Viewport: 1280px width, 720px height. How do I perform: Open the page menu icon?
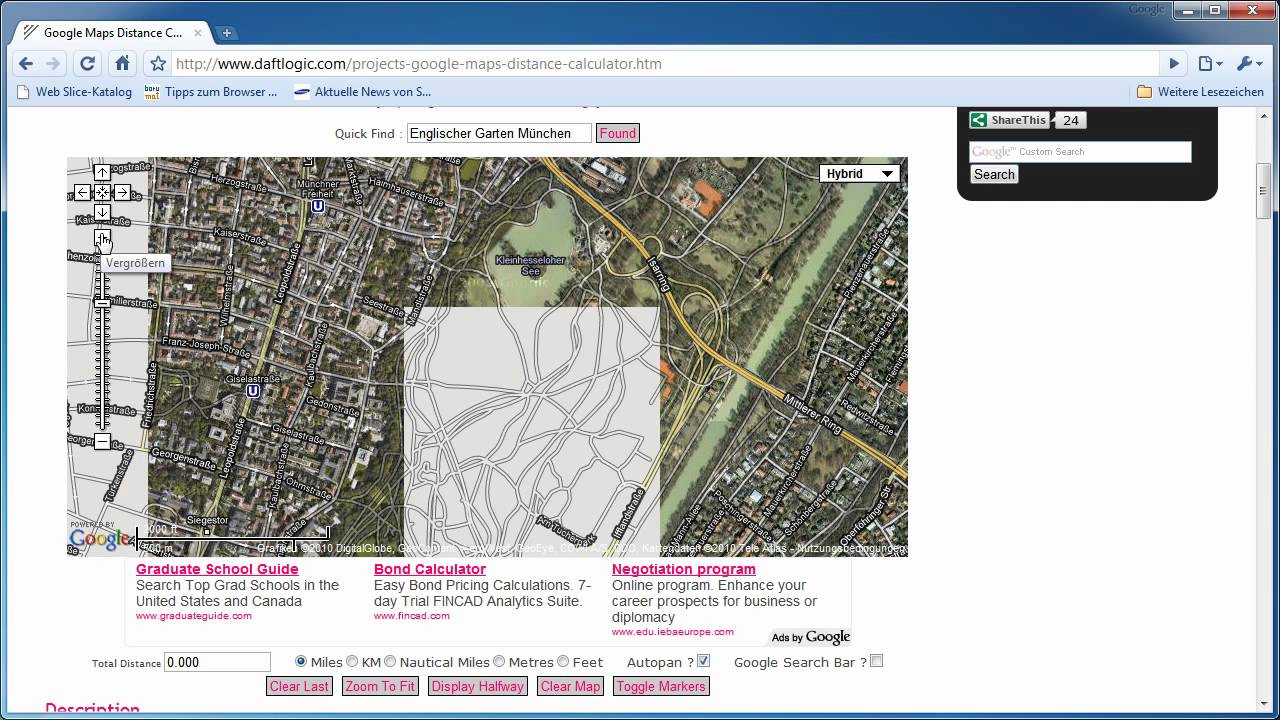tap(1210, 63)
